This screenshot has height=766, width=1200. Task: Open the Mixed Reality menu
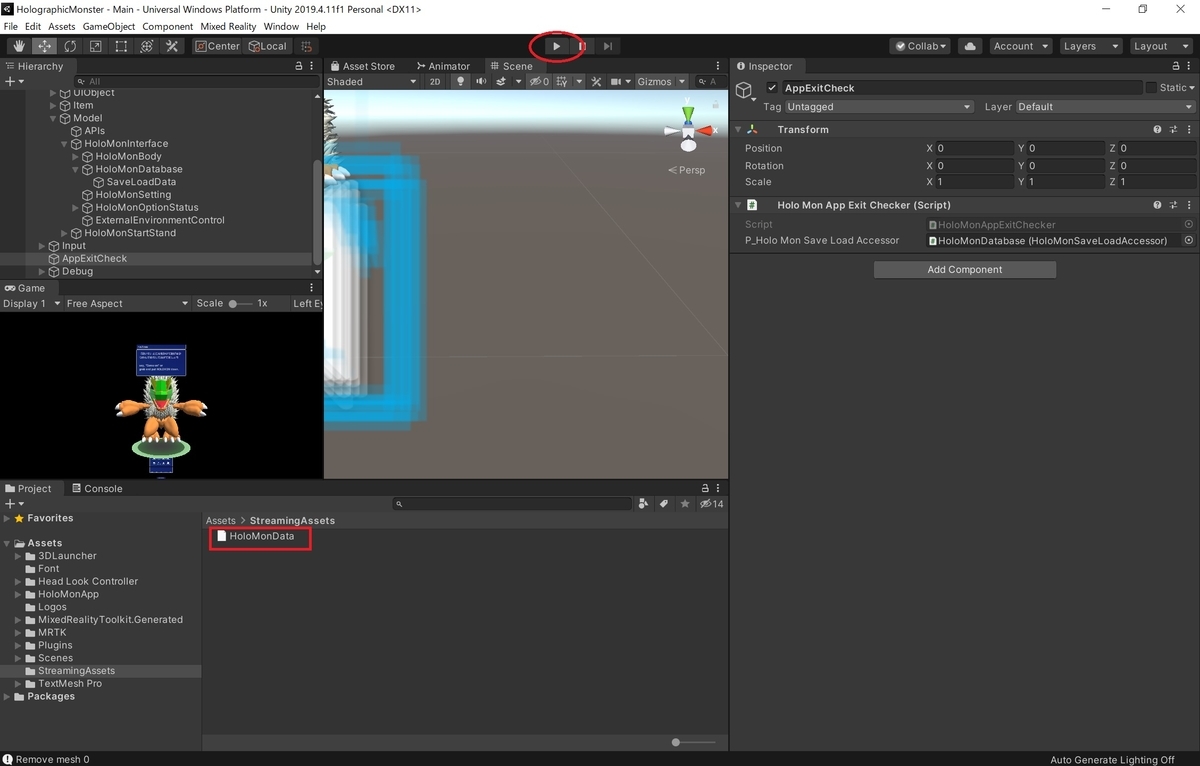click(228, 26)
